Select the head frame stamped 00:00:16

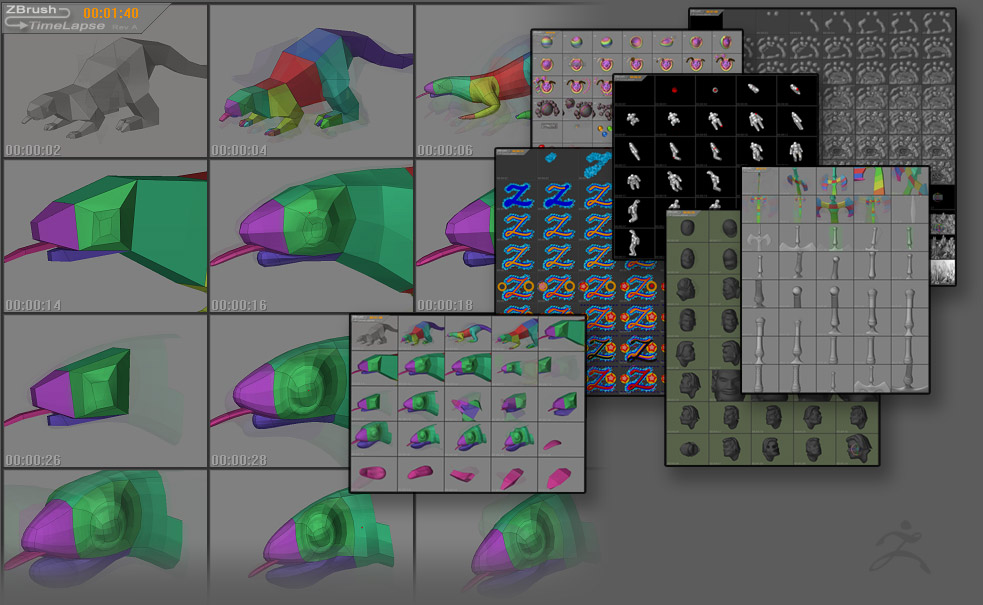click(311, 236)
